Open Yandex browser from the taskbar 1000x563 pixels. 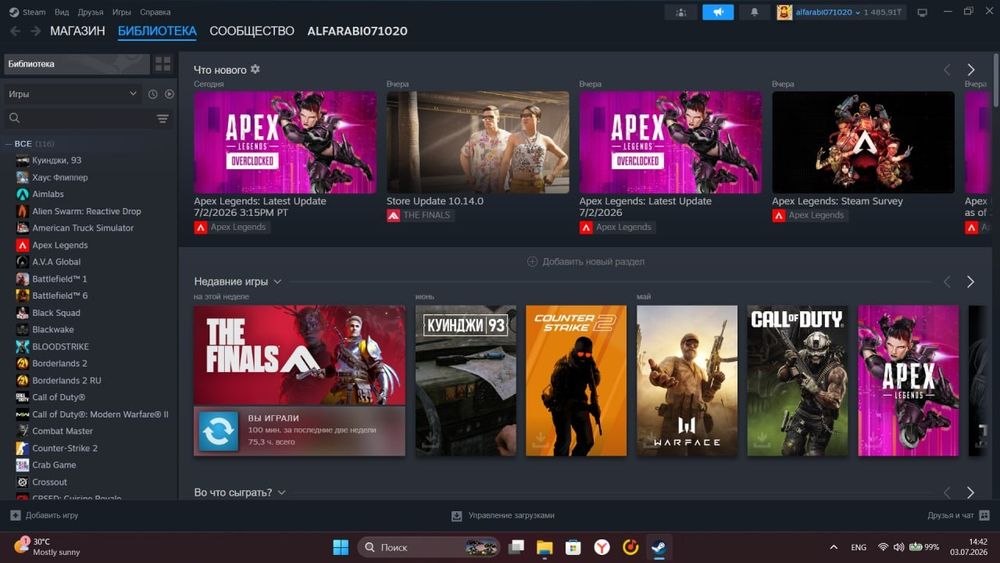601,547
